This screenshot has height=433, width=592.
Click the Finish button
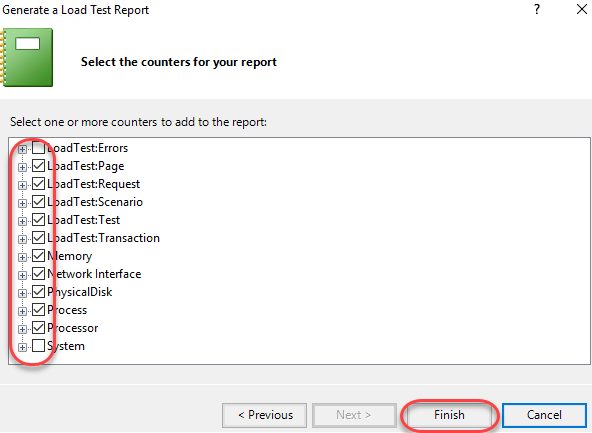449,415
